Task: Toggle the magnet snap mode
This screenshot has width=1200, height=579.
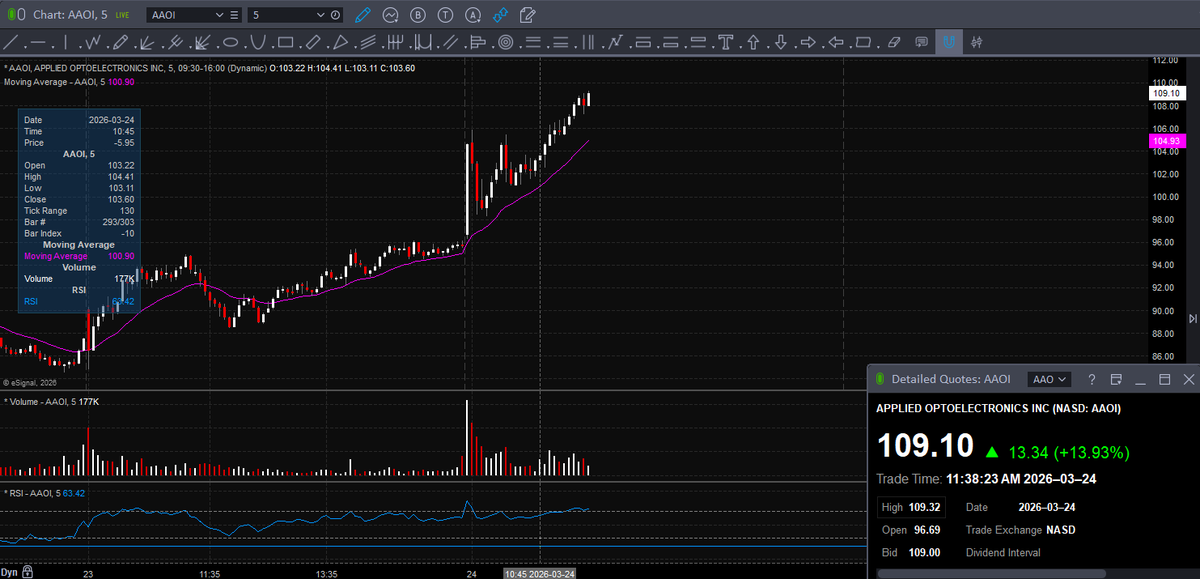Action: [949, 42]
